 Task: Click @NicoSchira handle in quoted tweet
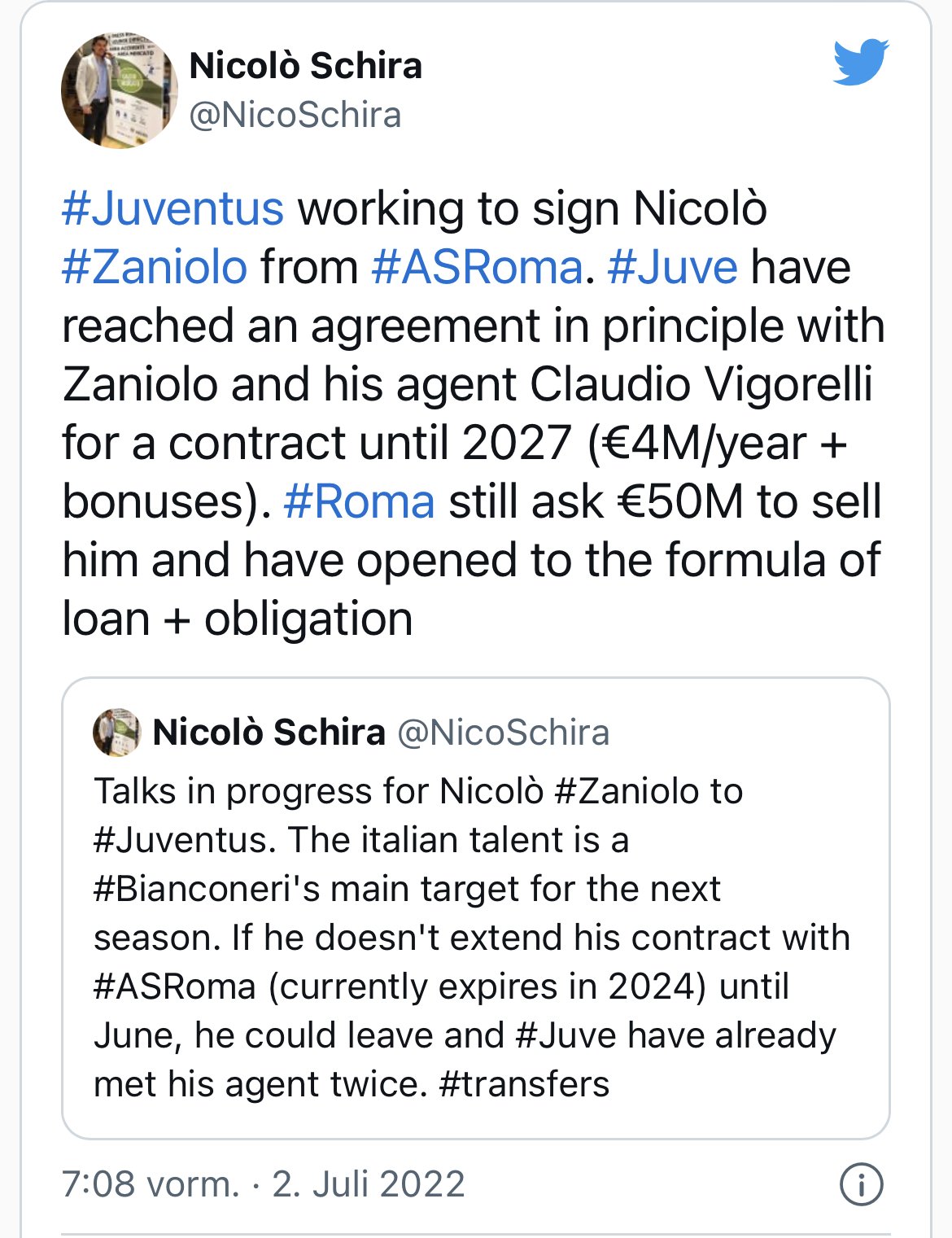(503, 733)
